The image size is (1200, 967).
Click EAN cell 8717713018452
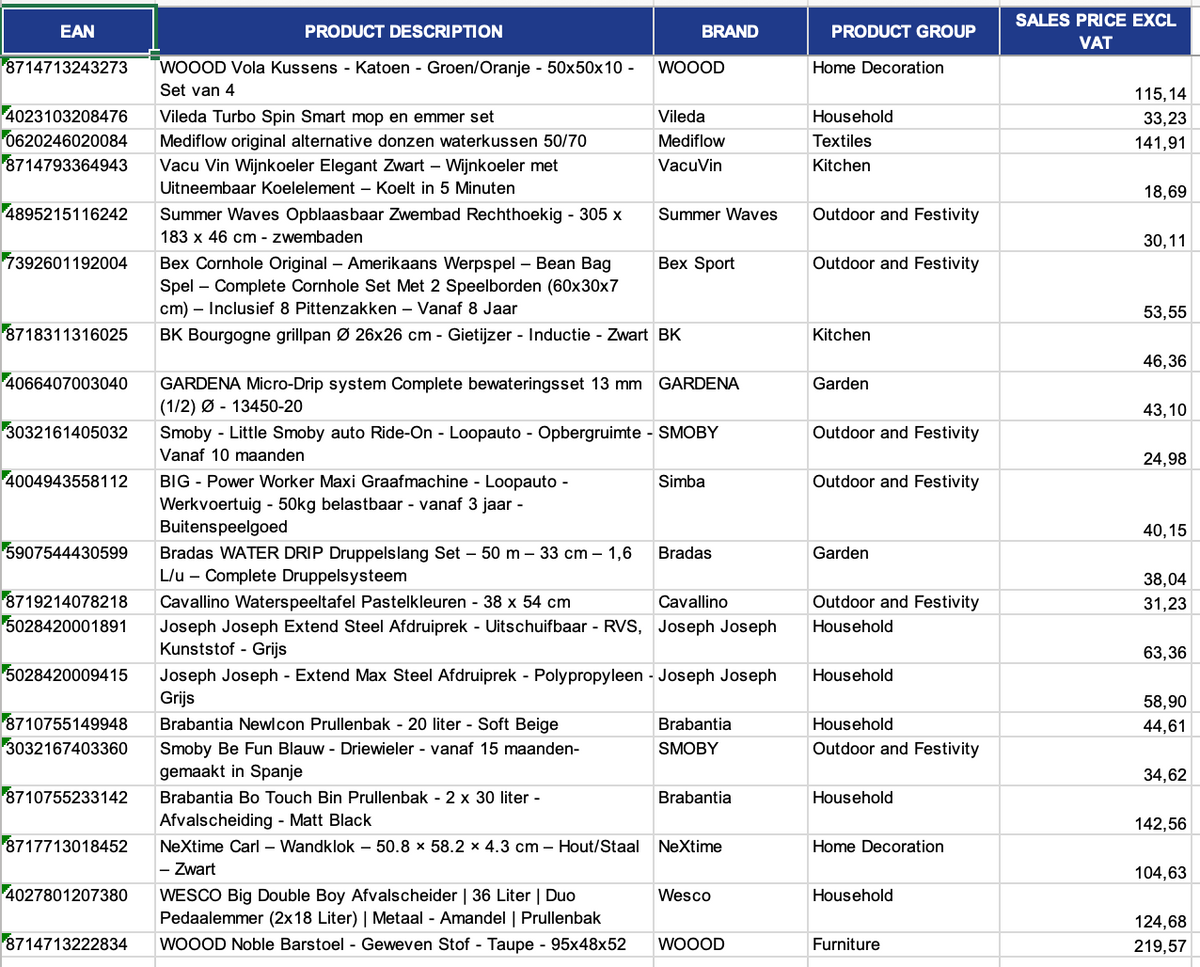coord(78,858)
